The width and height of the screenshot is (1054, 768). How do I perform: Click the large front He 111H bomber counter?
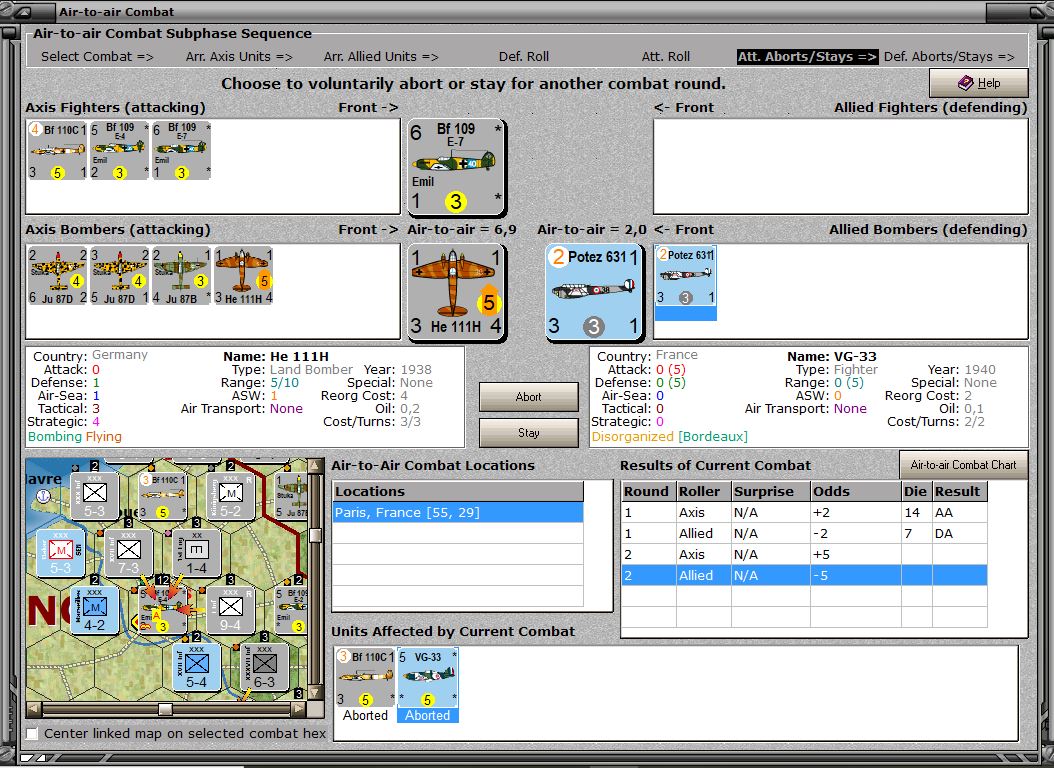(x=456, y=292)
